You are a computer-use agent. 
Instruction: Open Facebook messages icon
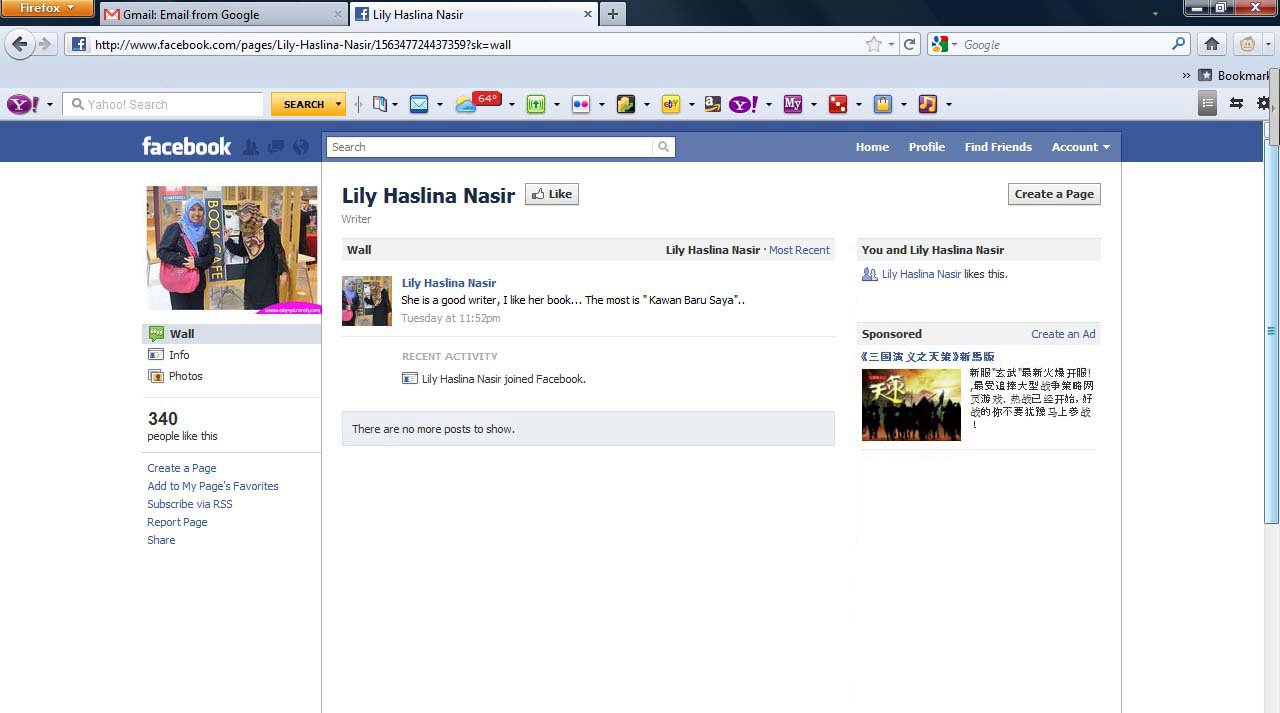pos(276,147)
